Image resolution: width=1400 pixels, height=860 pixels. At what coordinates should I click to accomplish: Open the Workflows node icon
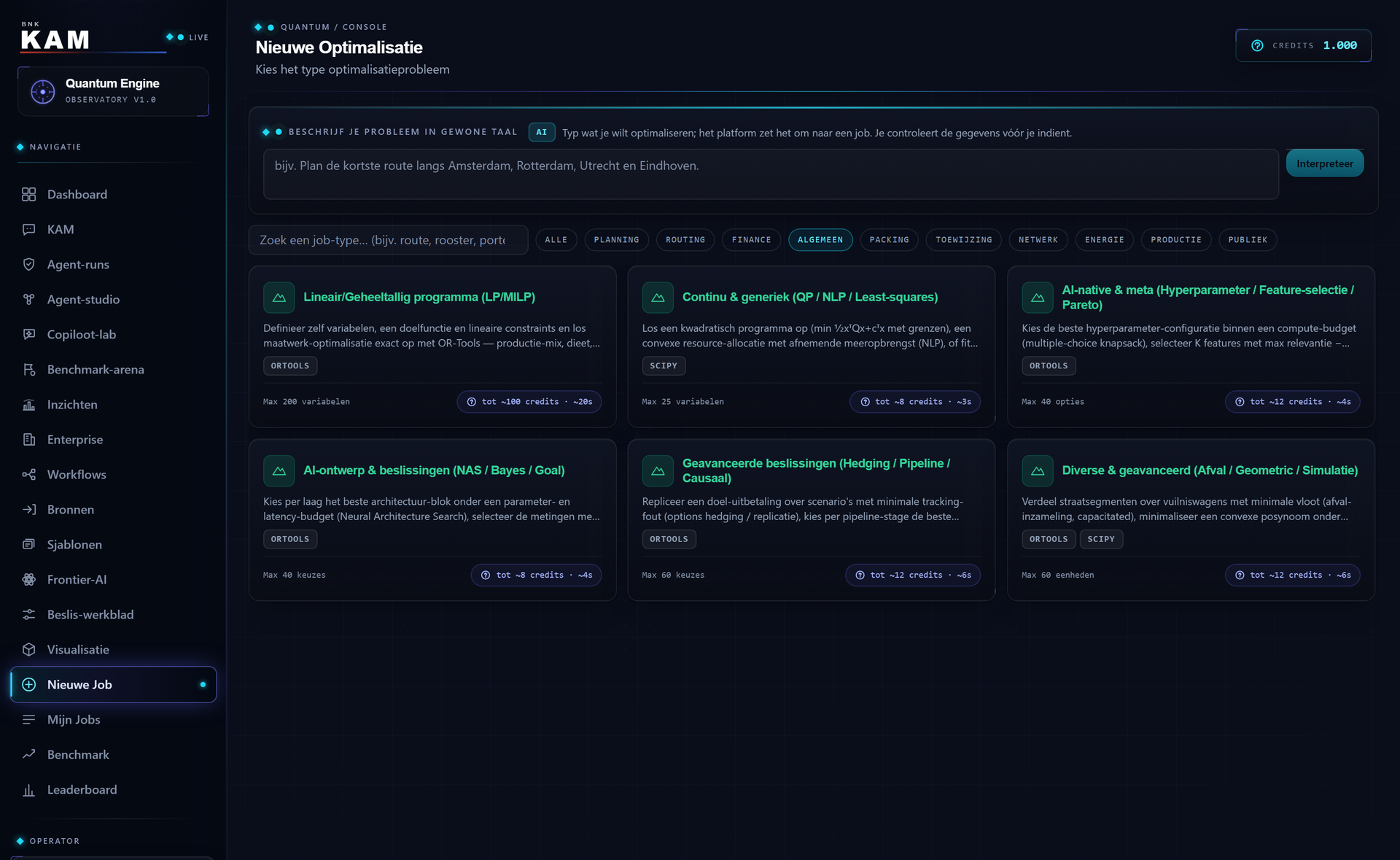click(28, 474)
